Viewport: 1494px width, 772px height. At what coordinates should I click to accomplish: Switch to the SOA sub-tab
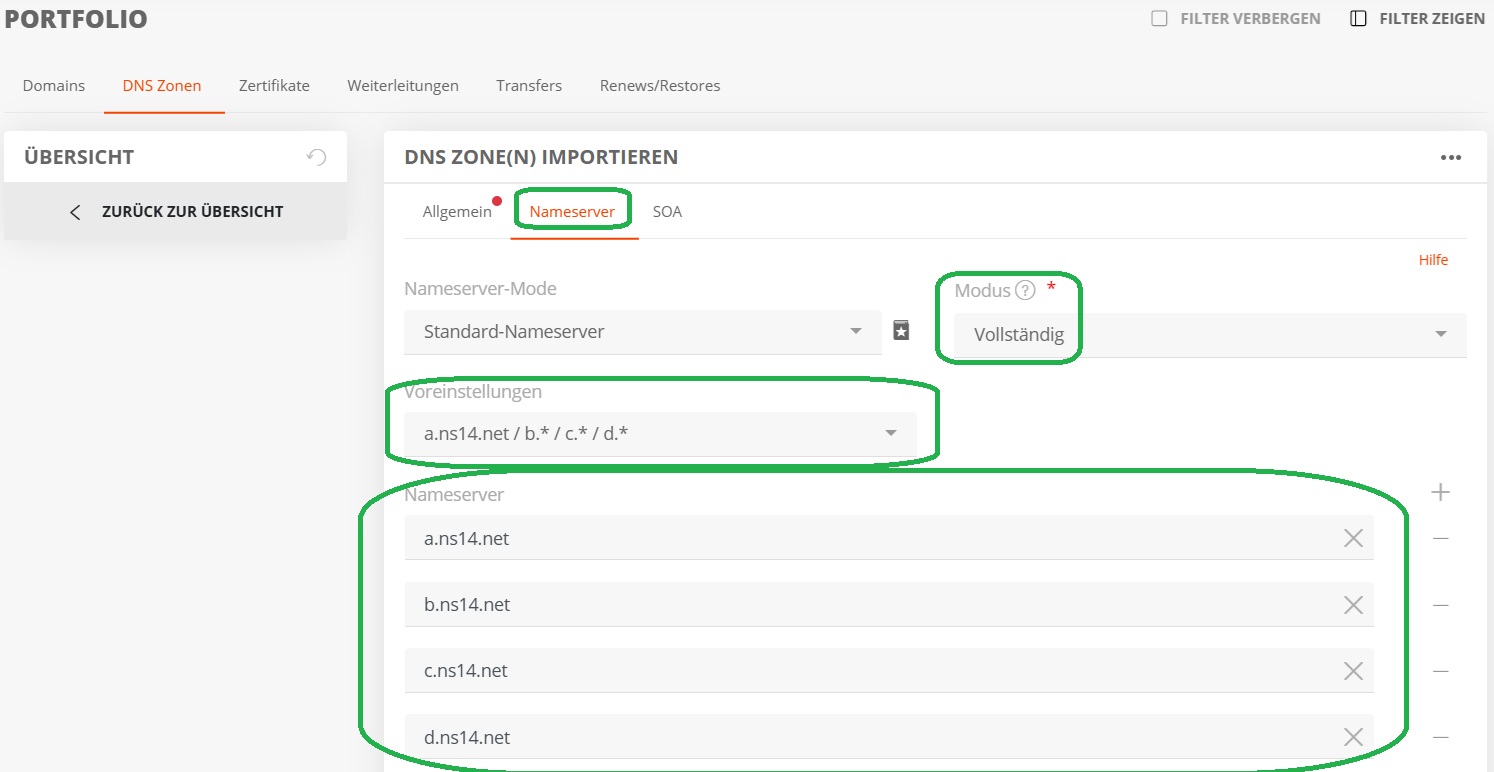(667, 212)
